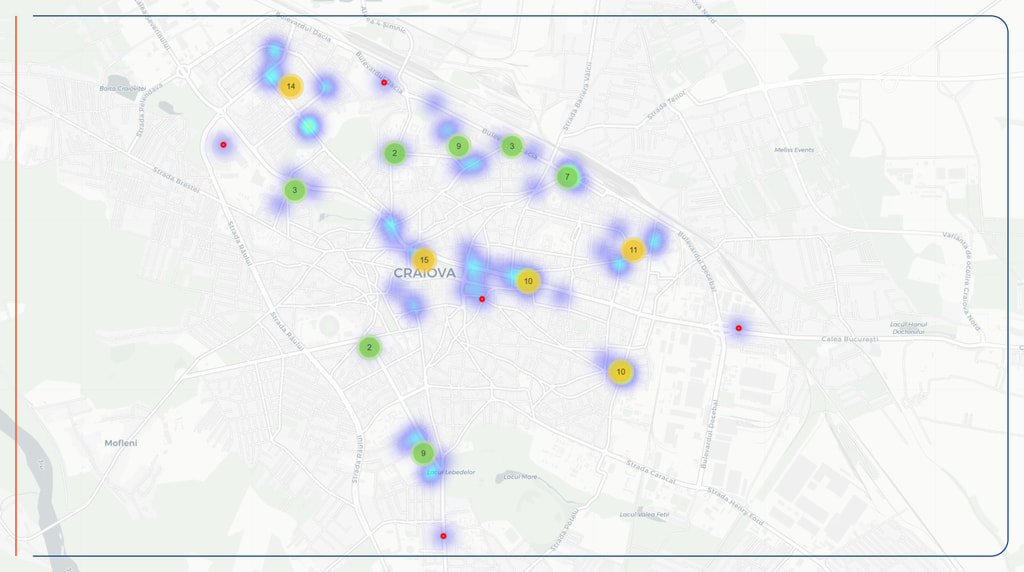The image size is (1024, 572).
Task: Select green cluster 2 north of CRAIOVA label
Action: (394, 153)
